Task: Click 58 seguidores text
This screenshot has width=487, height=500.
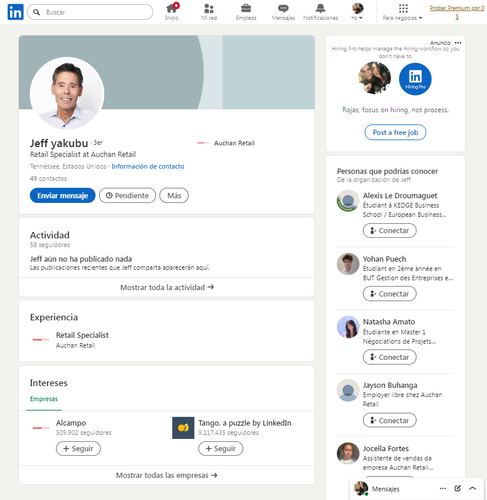Action: (50, 245)
